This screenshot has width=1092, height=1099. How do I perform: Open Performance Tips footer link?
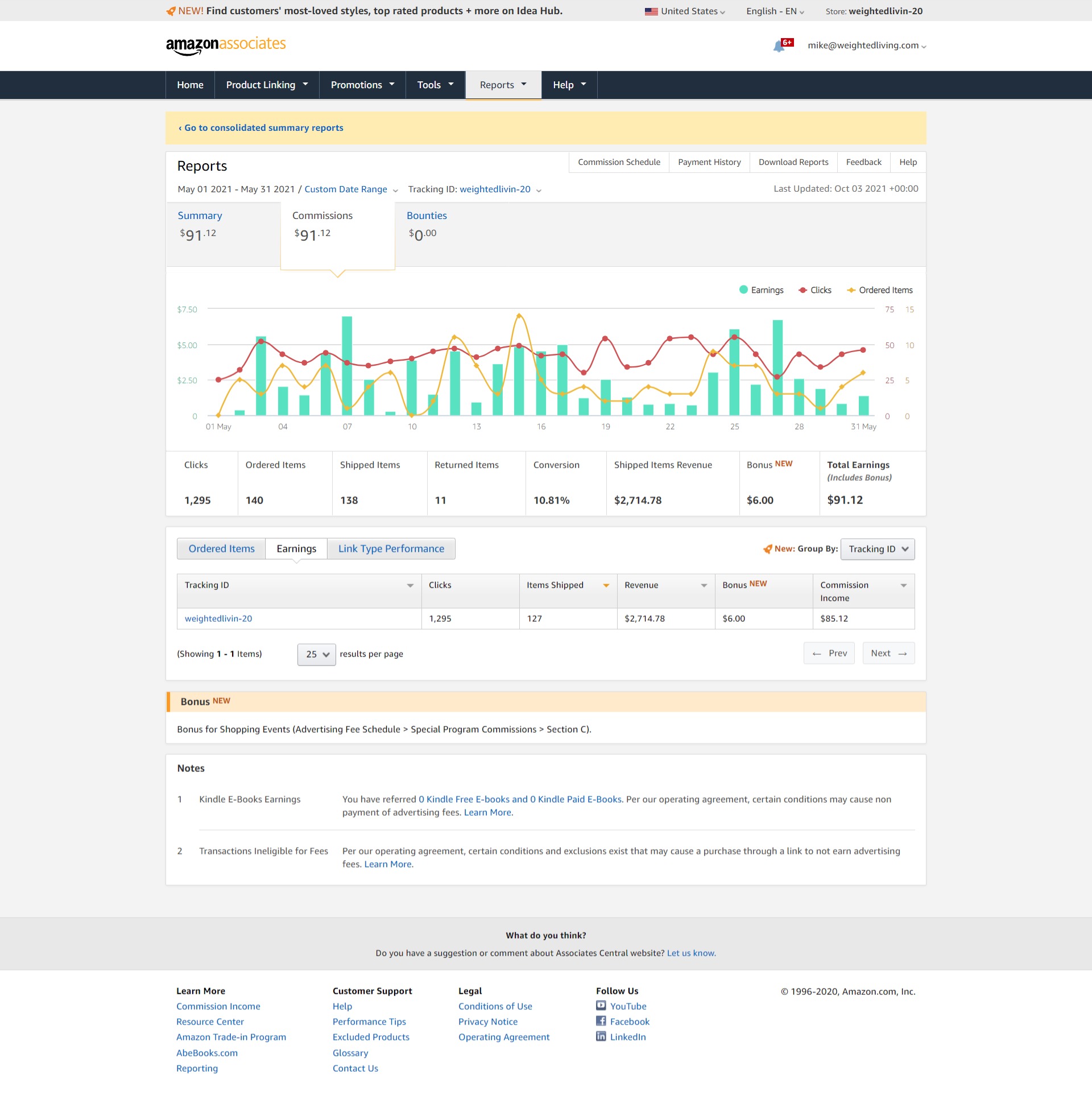coord(369,1022)
